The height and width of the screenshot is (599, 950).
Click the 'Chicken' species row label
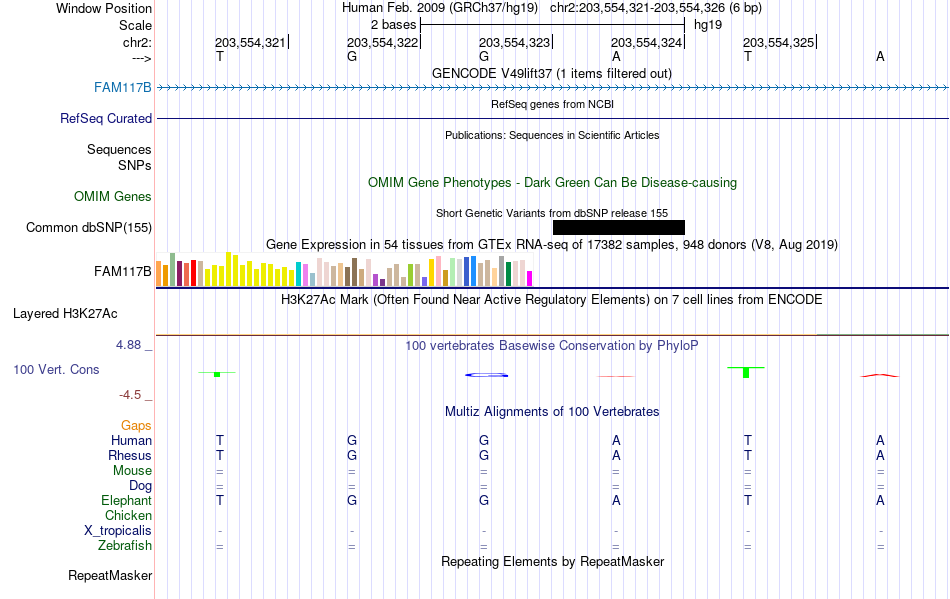tap(128, 515)
